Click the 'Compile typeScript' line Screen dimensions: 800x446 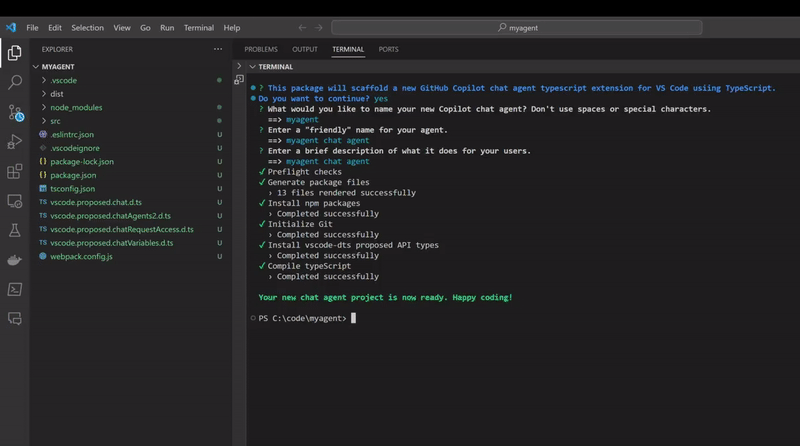[309, 266]
